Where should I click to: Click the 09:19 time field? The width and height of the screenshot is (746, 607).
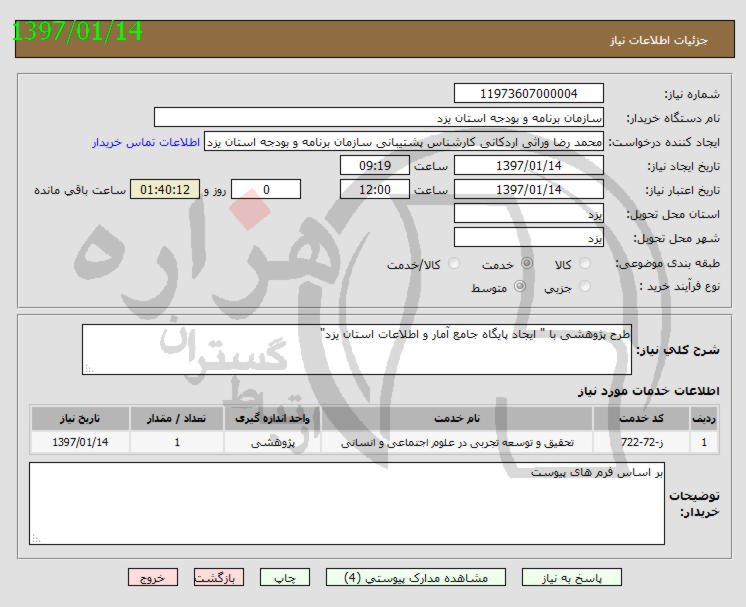[375, 165]
